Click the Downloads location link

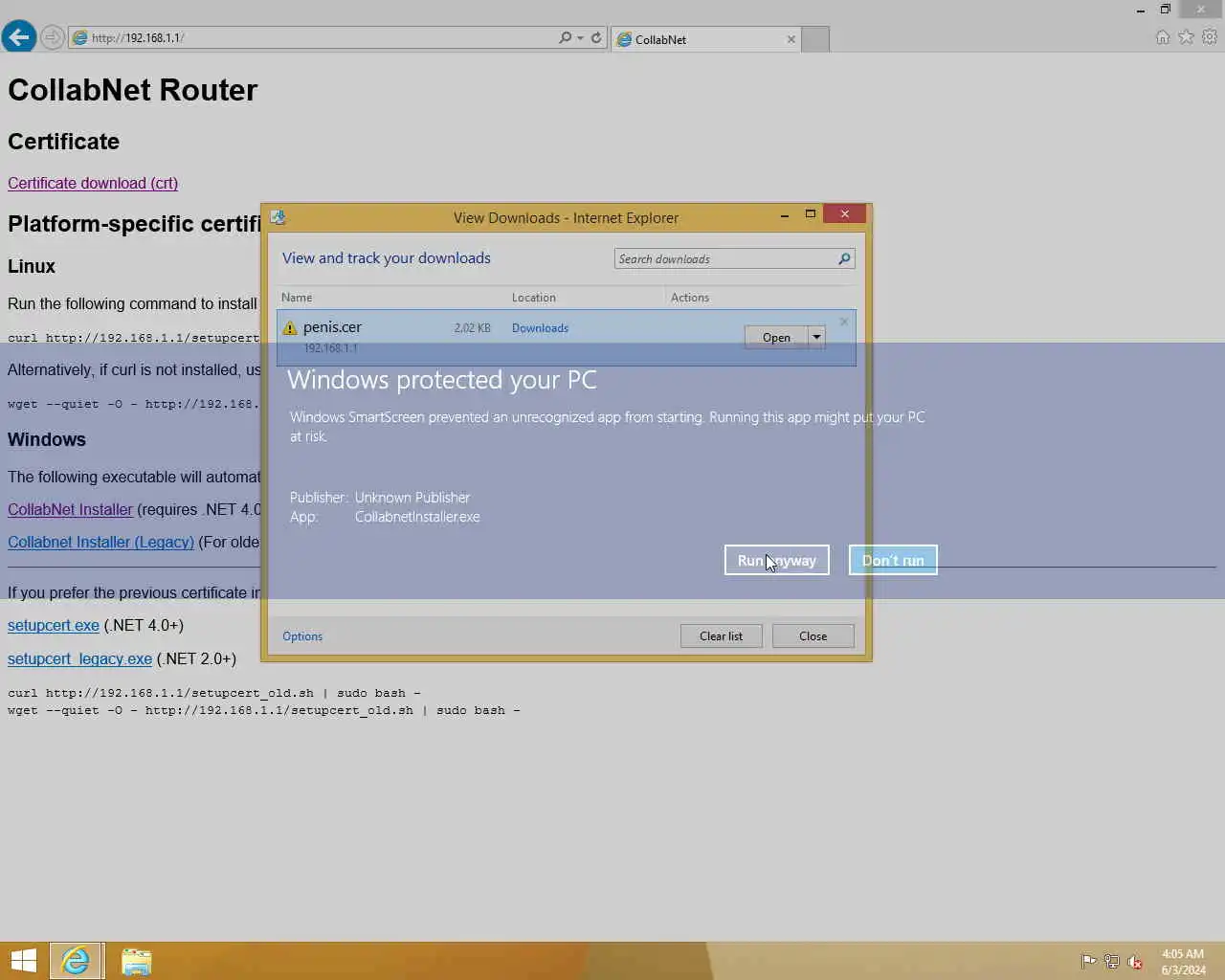coord(540,327)
